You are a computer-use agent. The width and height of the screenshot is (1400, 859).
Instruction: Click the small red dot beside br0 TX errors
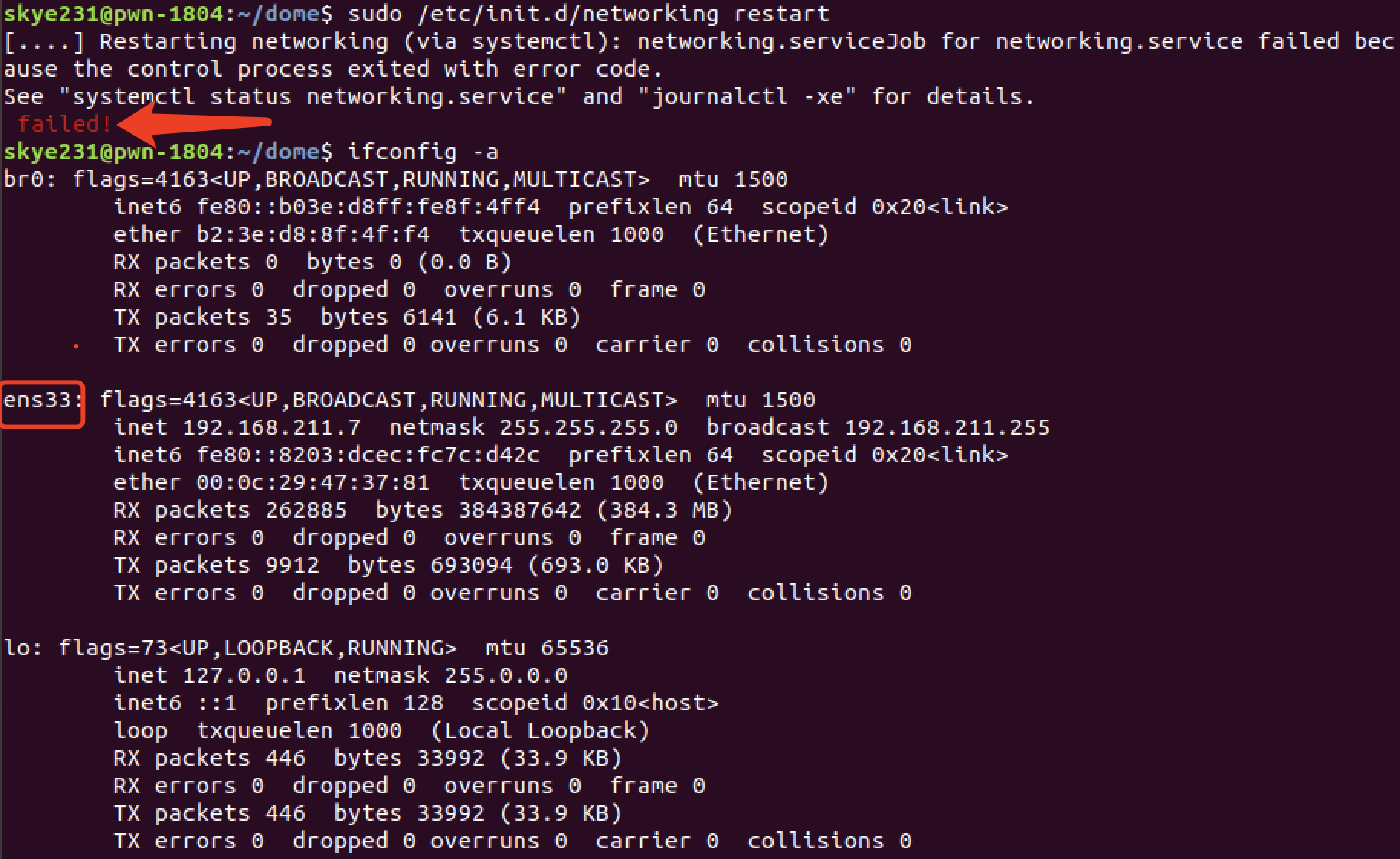pos(76,346)
